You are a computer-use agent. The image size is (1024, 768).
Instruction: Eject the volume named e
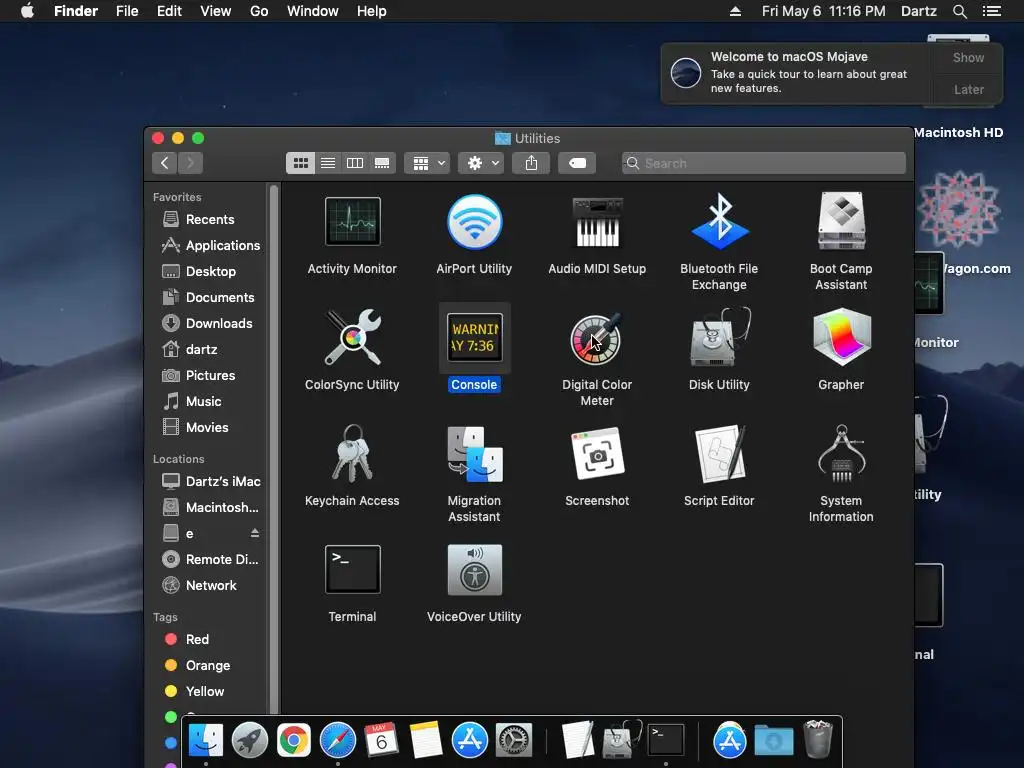click(255, 534)
